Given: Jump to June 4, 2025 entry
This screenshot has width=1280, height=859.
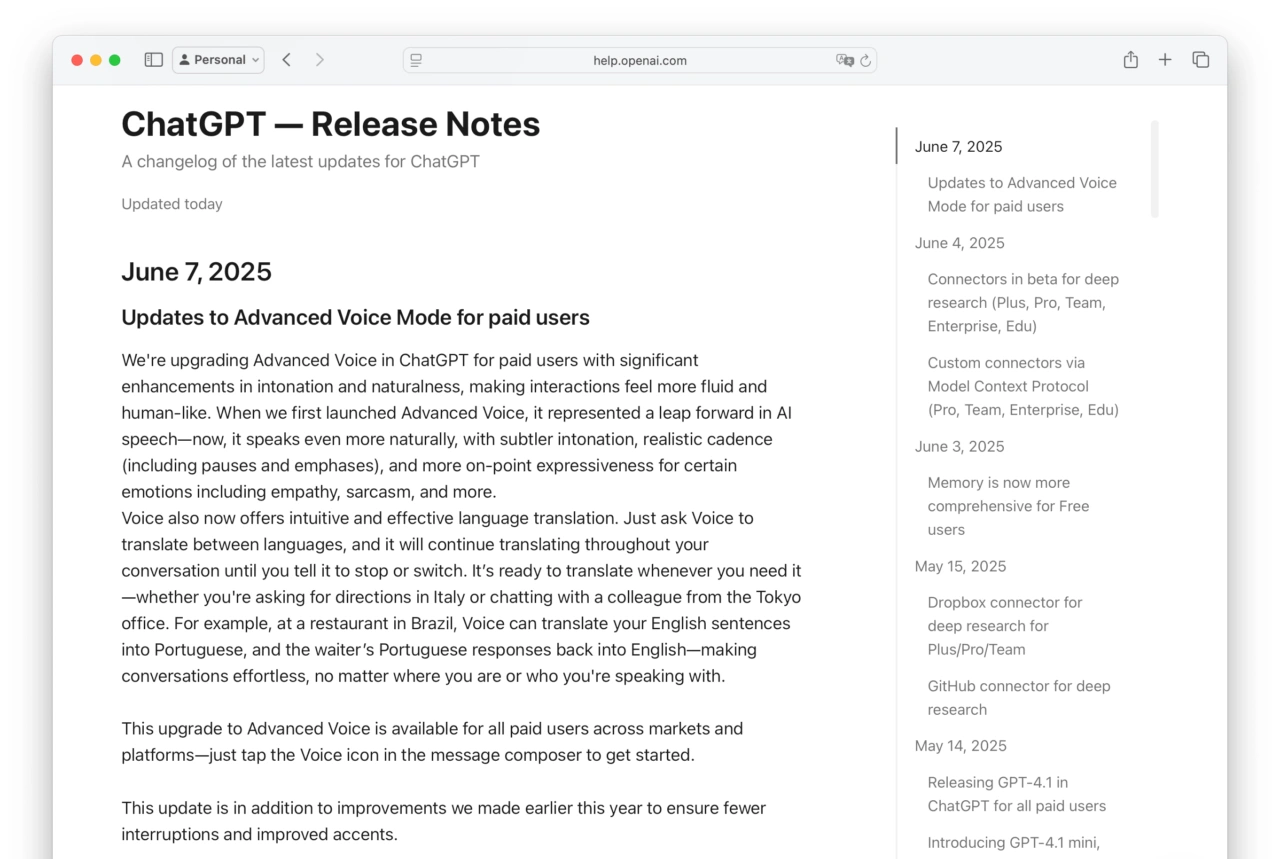Looking at the screenshot, I should tap(959, 243).
